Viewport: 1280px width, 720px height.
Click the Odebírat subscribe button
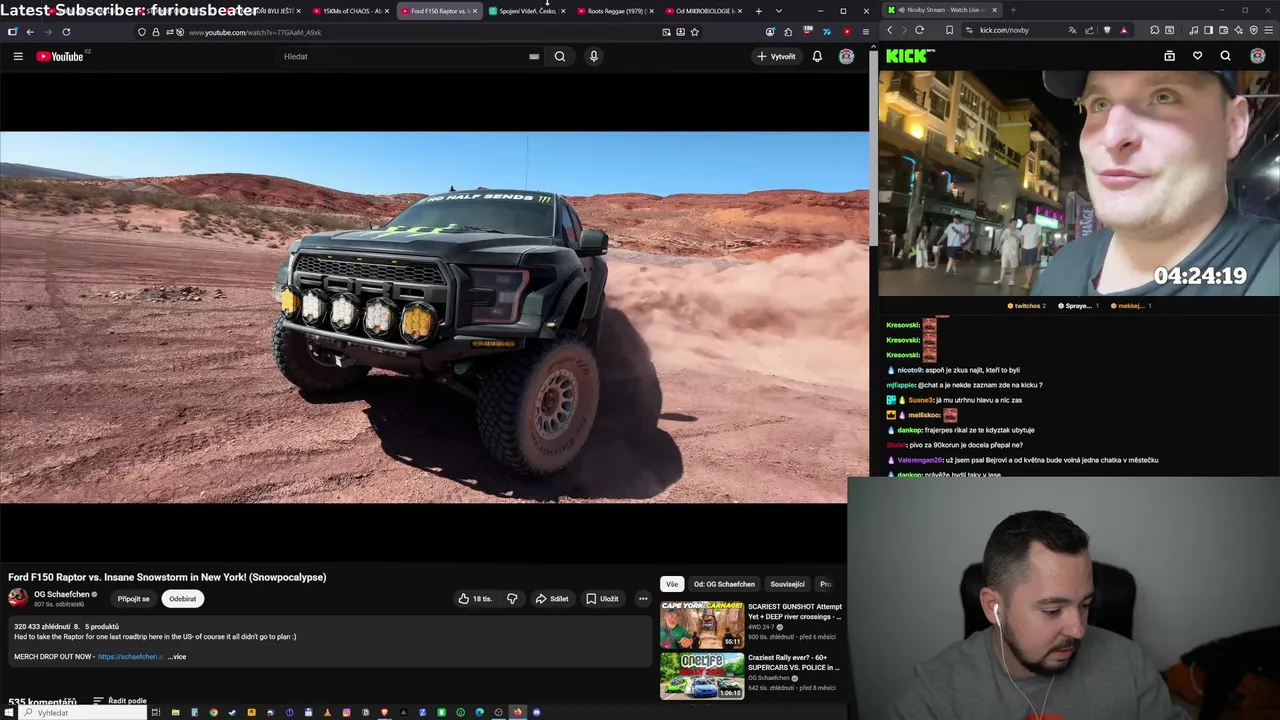point(183,598)
